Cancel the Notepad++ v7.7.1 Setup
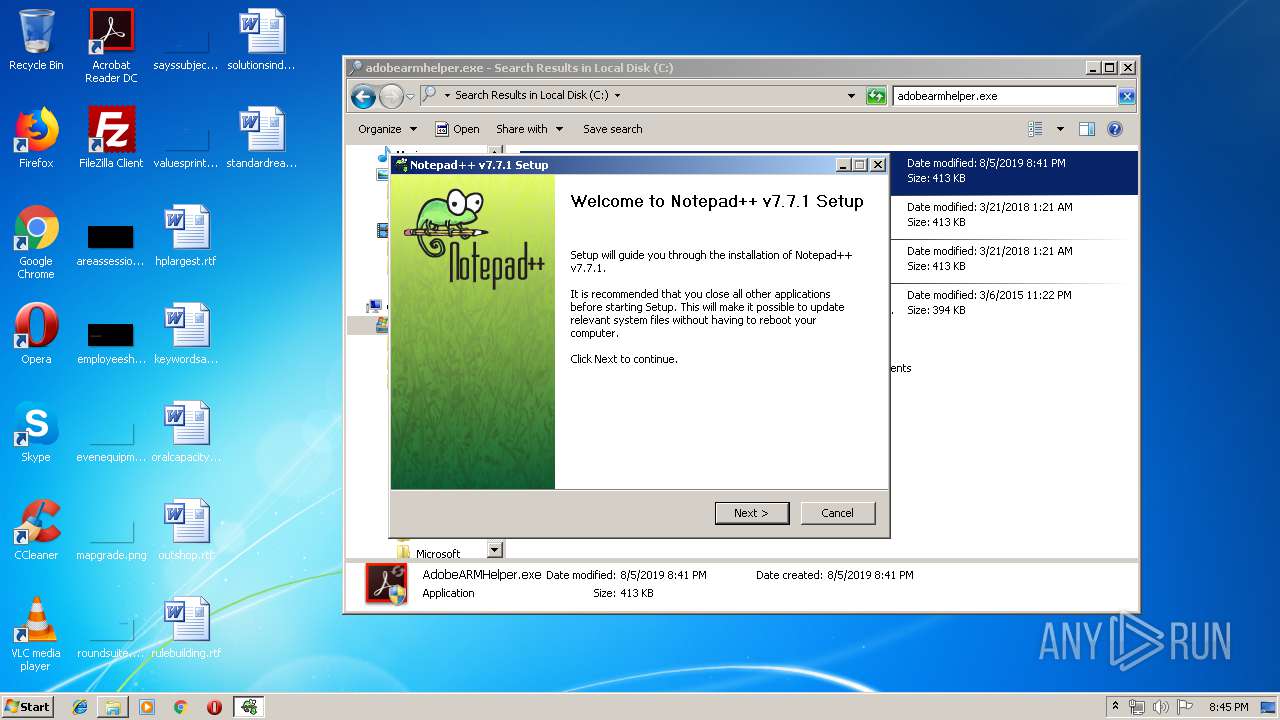1280x720 pixels. point(837,513)
